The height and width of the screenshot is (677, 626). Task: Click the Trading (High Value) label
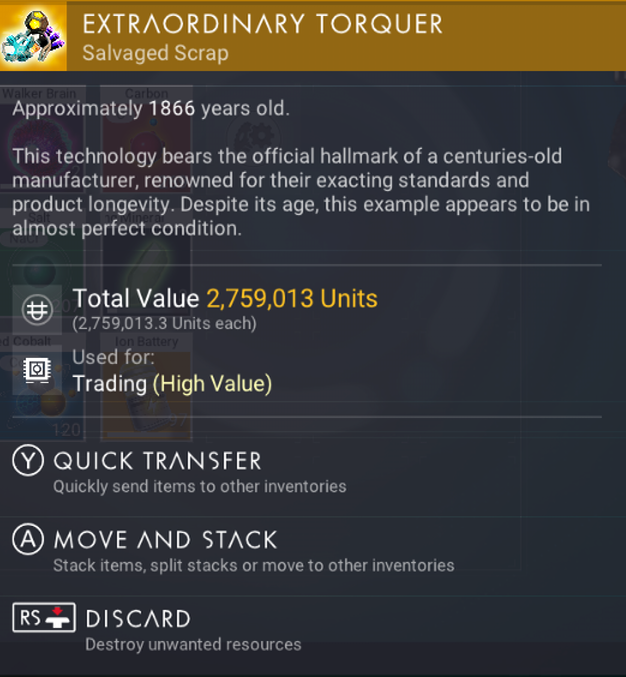[x=172, y=383]
